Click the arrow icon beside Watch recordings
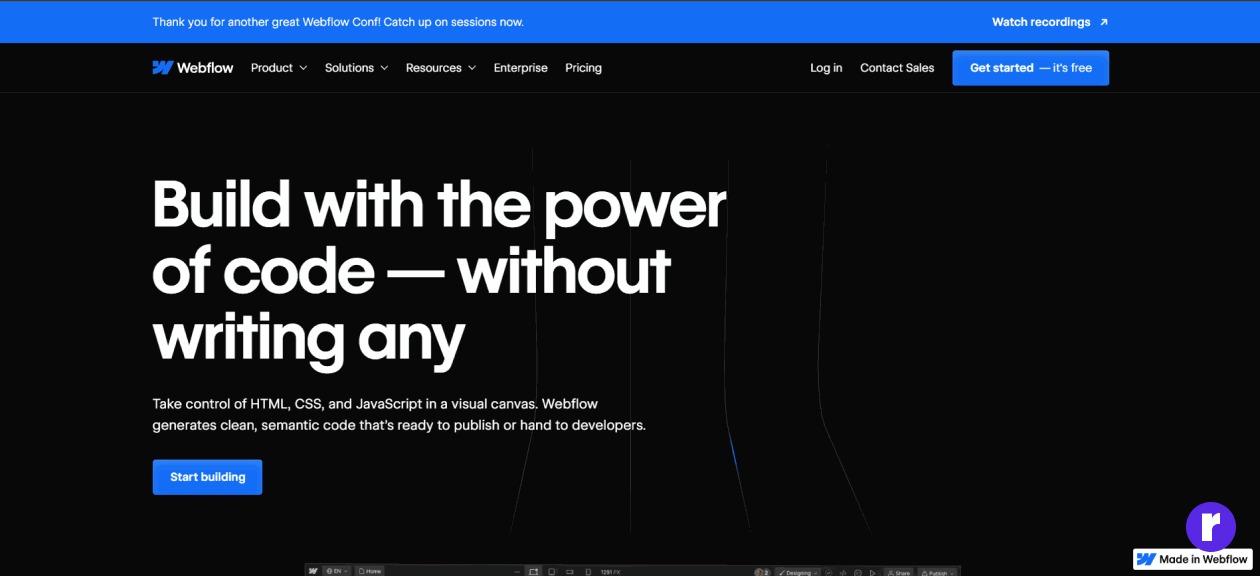Image resolution: width=1260 pixels, height=576 pixels. pos(1103,22)
